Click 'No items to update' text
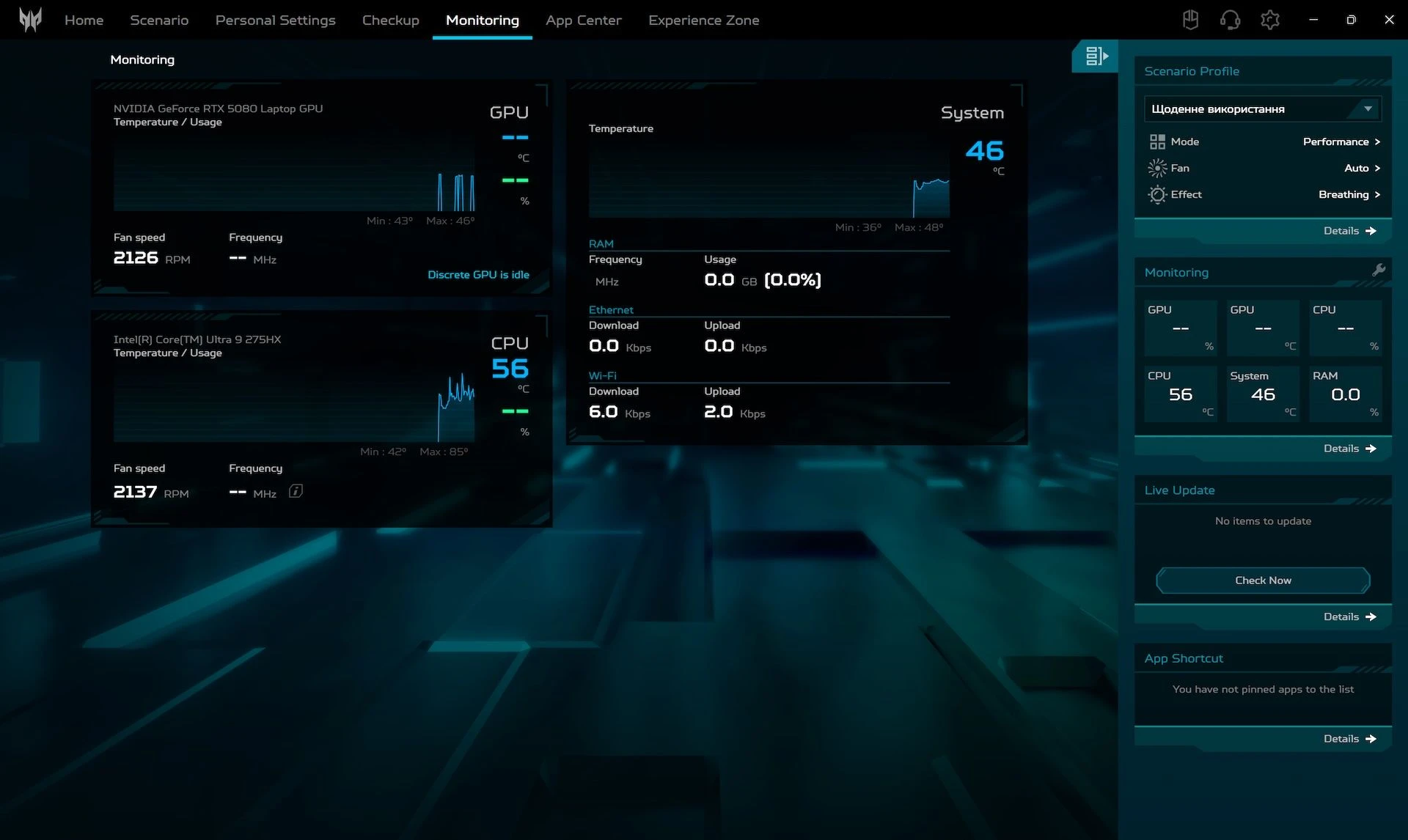1408x840 pixels. tap(1263, 520)
